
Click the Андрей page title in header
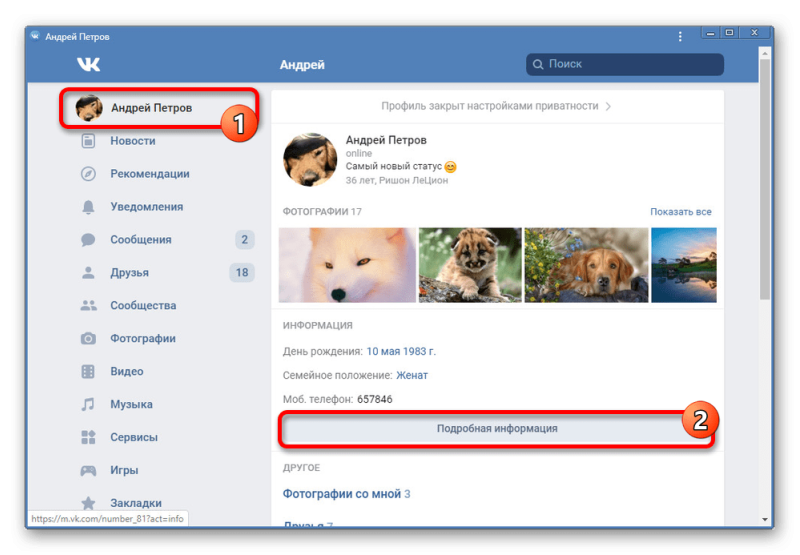pos(302,65)
